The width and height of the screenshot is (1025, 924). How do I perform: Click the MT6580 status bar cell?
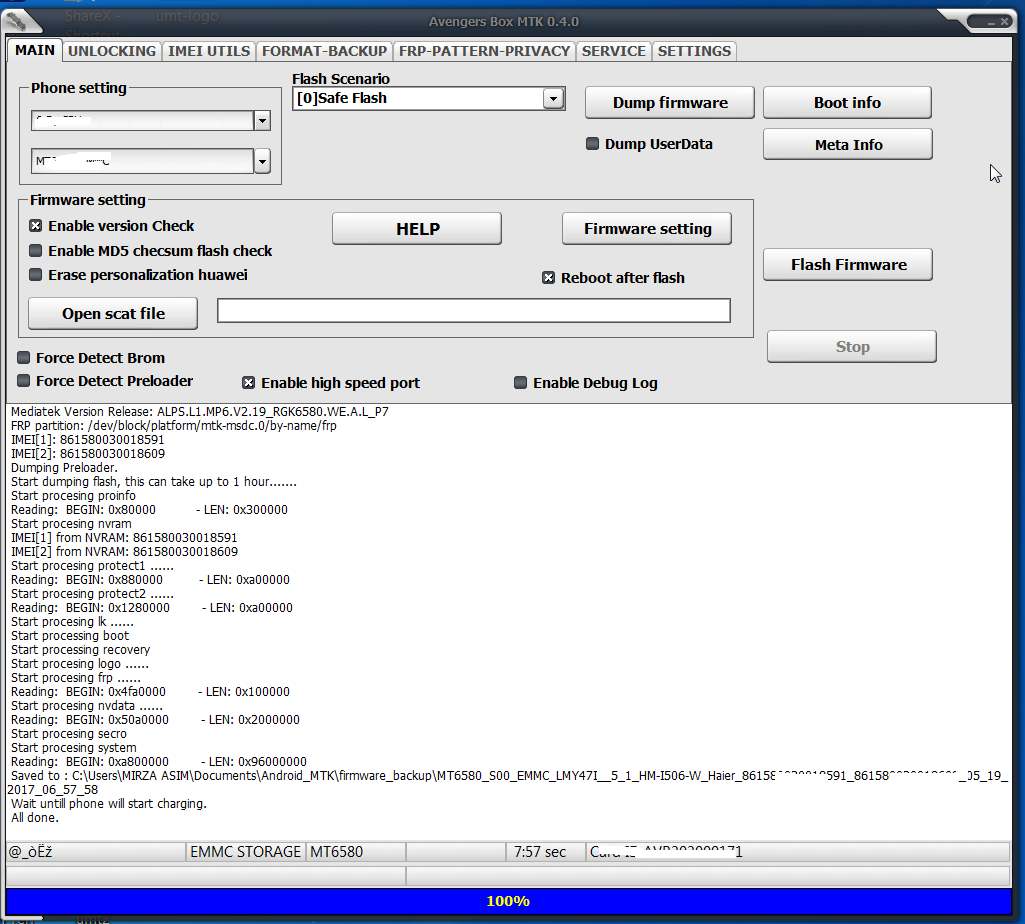pyautogui.click(x=356, y=851)
